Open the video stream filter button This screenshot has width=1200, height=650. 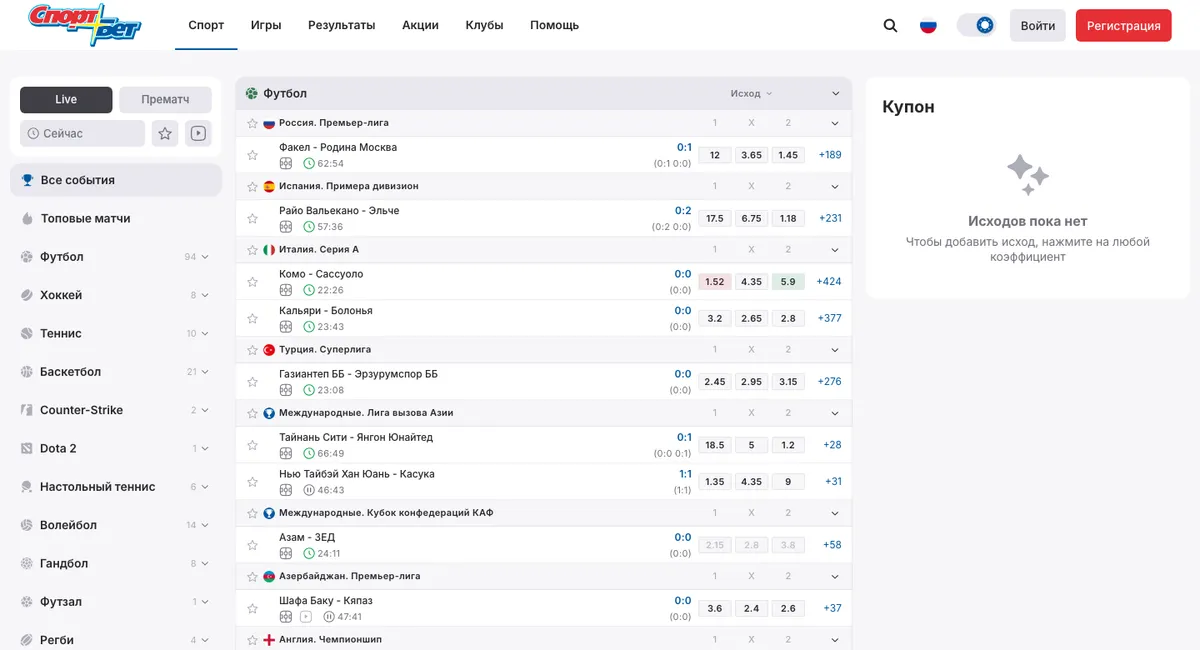click(198, 133)
